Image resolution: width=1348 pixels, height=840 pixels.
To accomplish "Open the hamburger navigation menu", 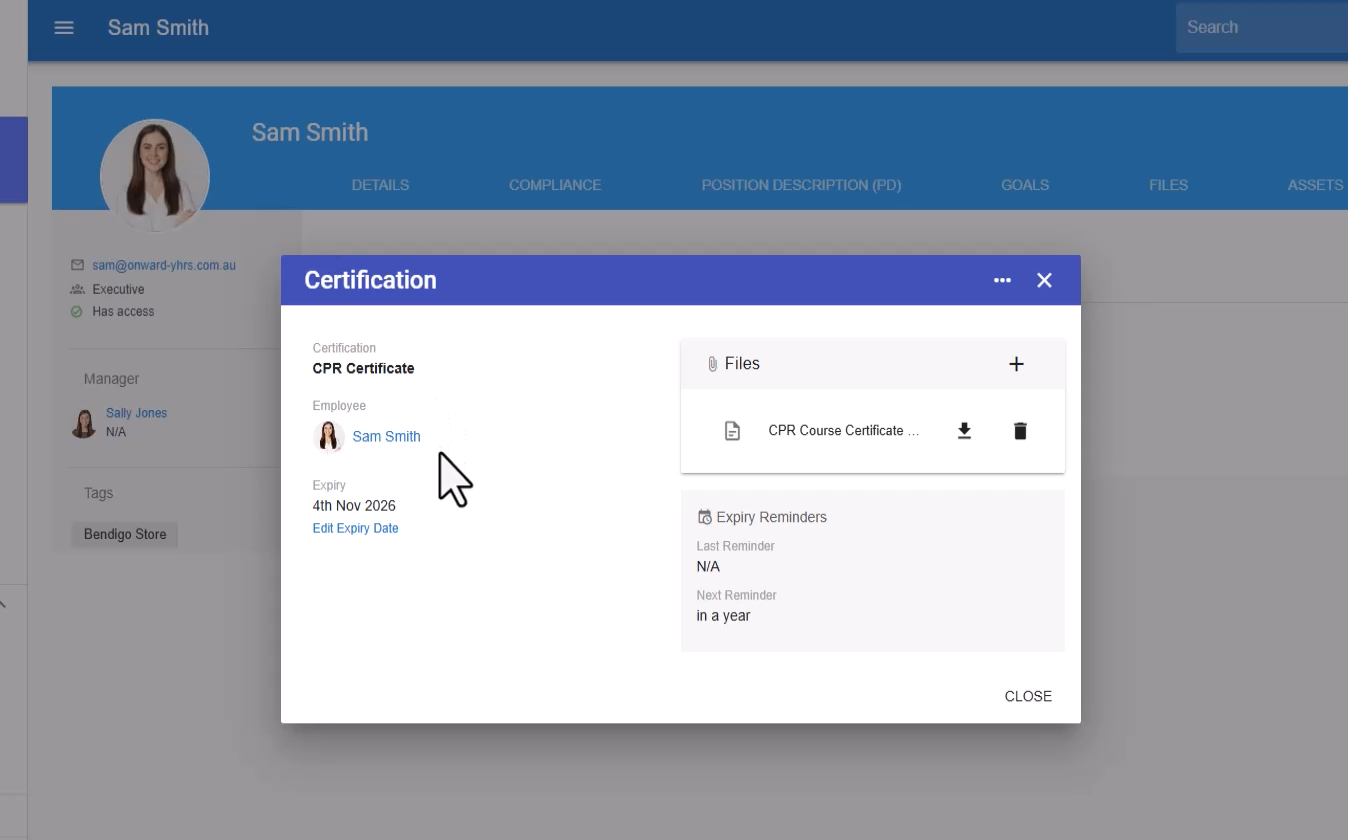I will coord(64,28).
